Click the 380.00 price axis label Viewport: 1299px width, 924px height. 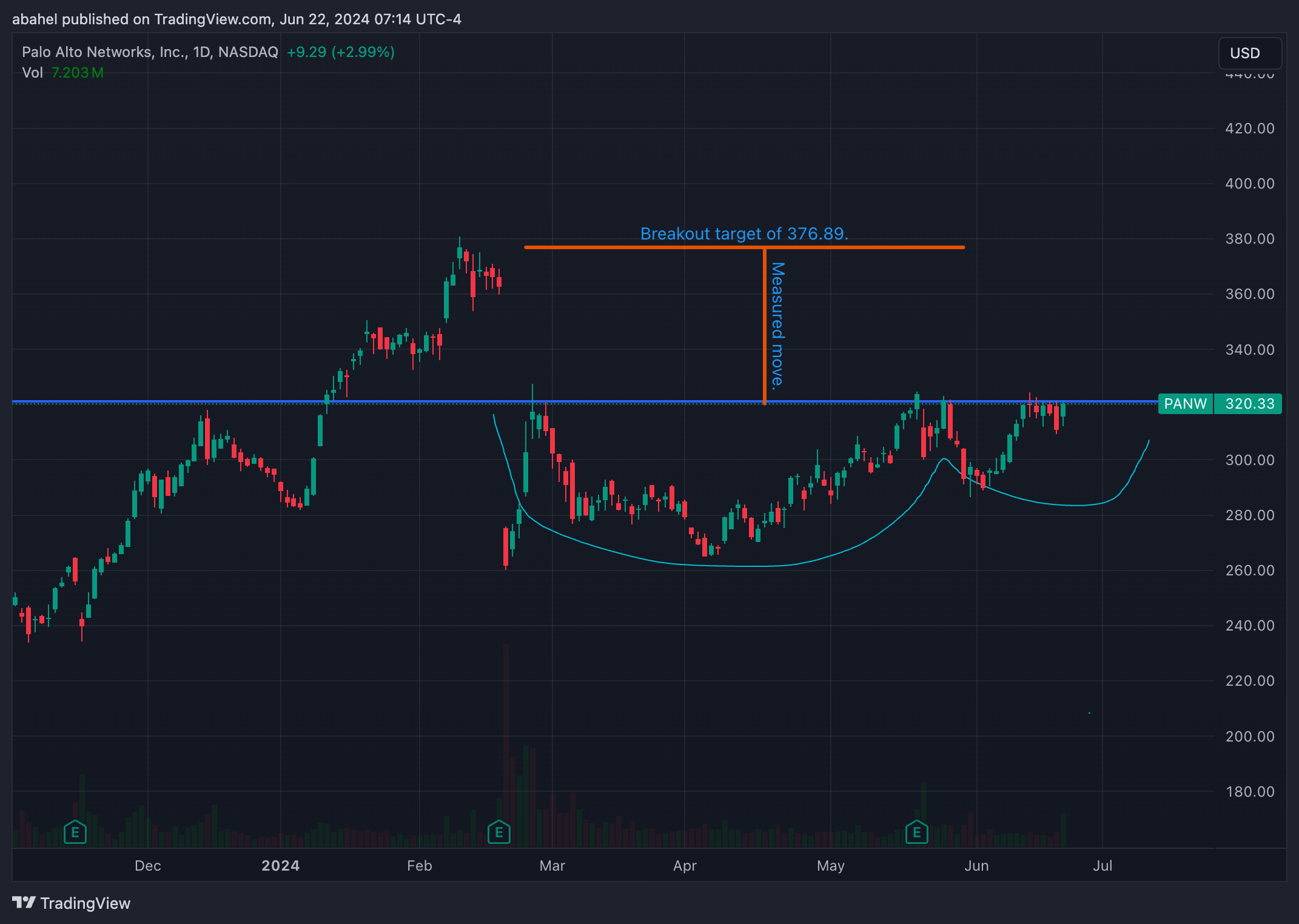pyautogui.click(x=1249, y=239)
